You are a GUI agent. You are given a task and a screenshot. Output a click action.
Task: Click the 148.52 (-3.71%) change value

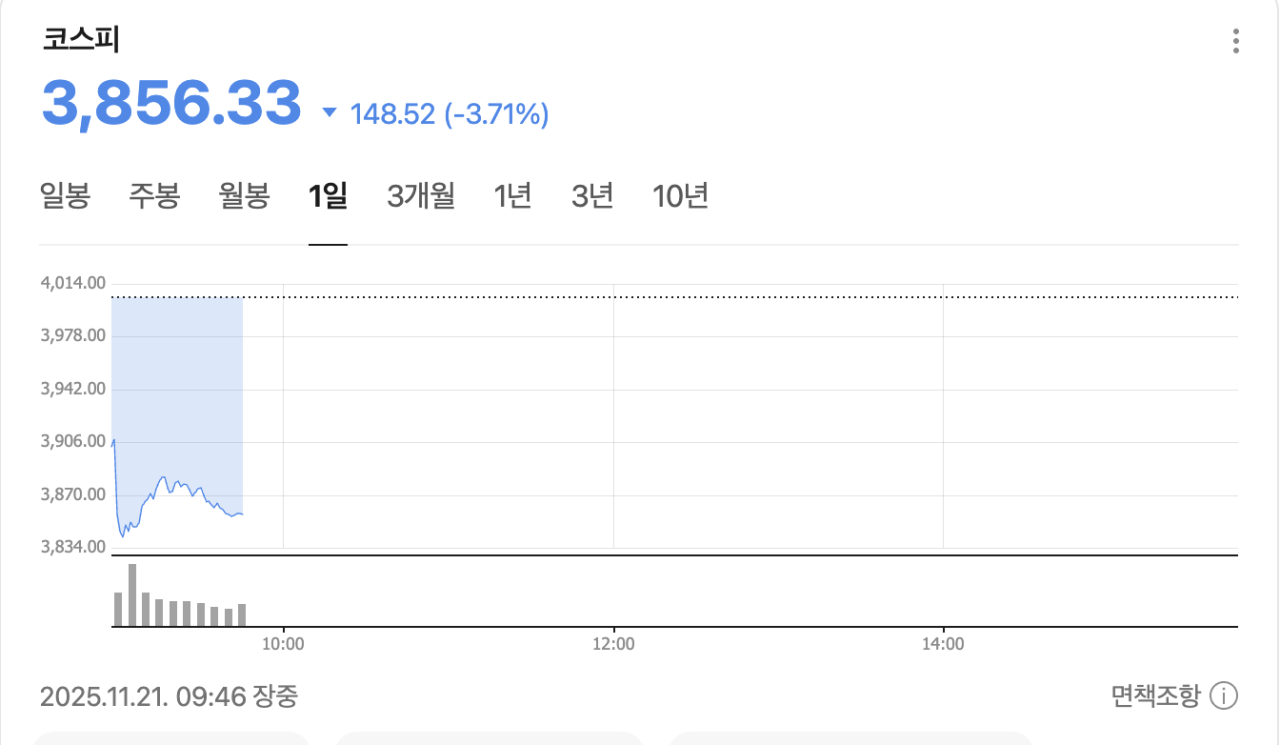pos(449,115)
